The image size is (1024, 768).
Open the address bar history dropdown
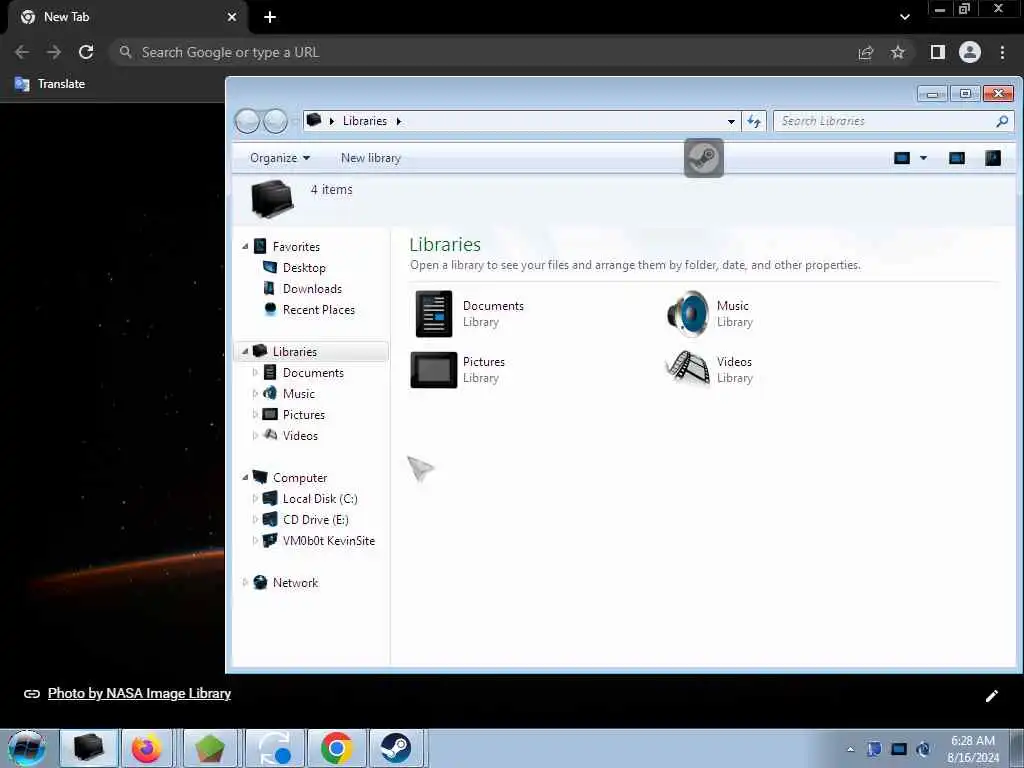tap(731, 121)
